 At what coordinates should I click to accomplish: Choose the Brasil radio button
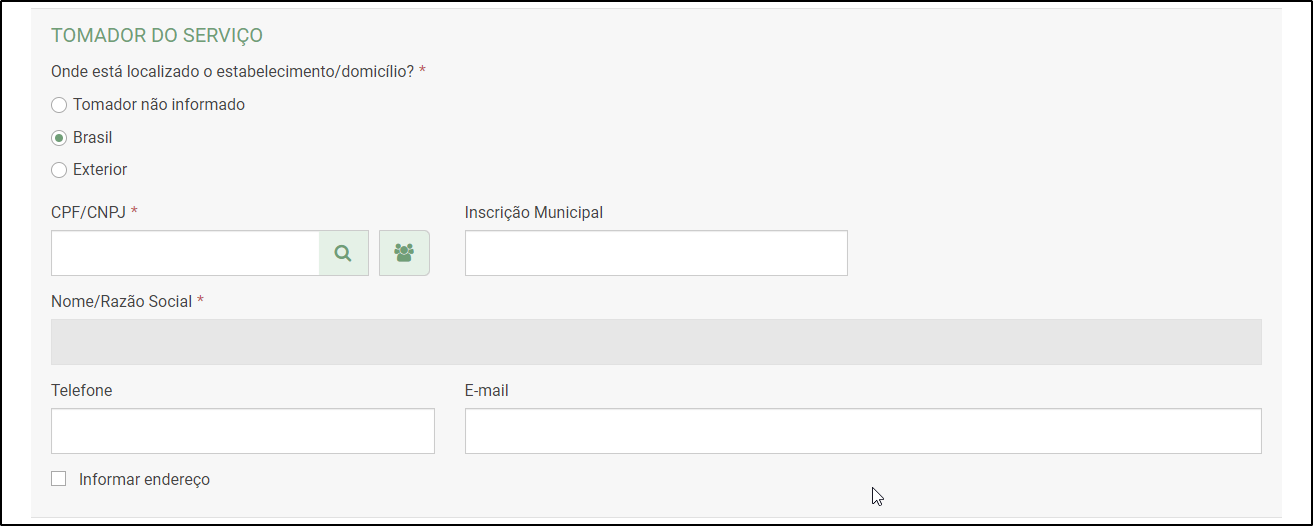tap(59, 138)
